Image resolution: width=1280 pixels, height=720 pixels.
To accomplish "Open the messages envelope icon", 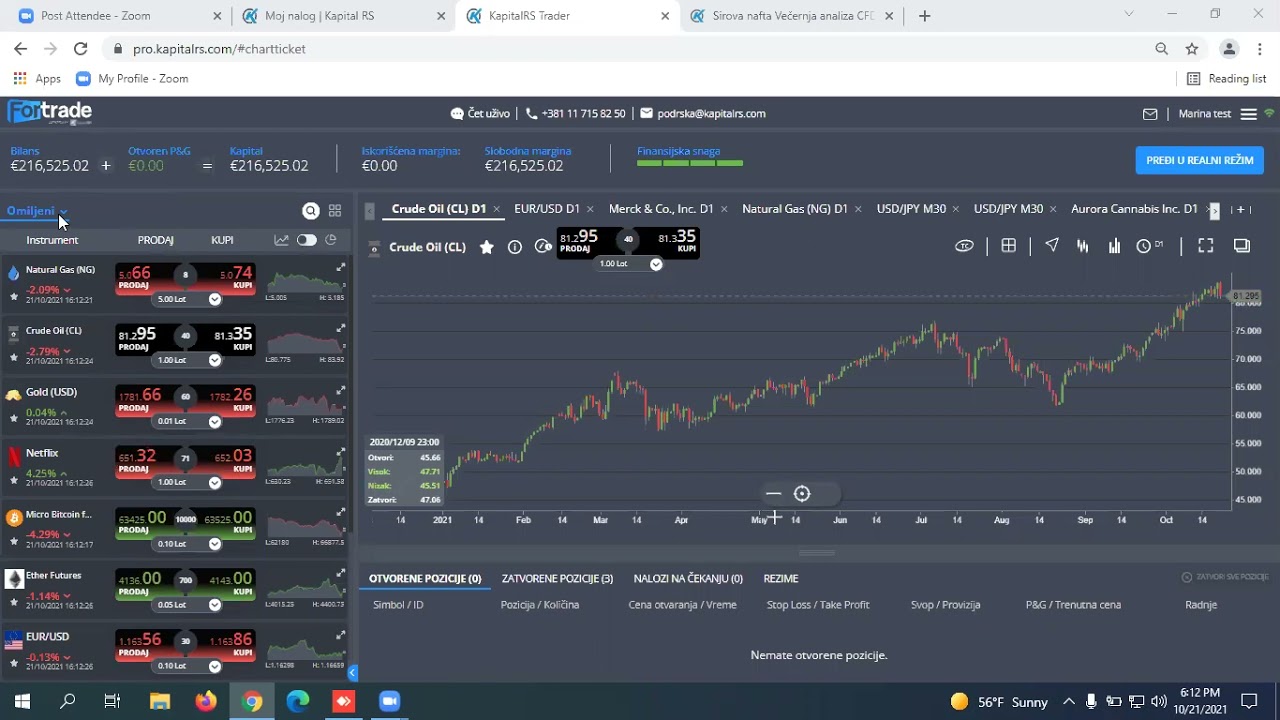I will pos(1150,114).
